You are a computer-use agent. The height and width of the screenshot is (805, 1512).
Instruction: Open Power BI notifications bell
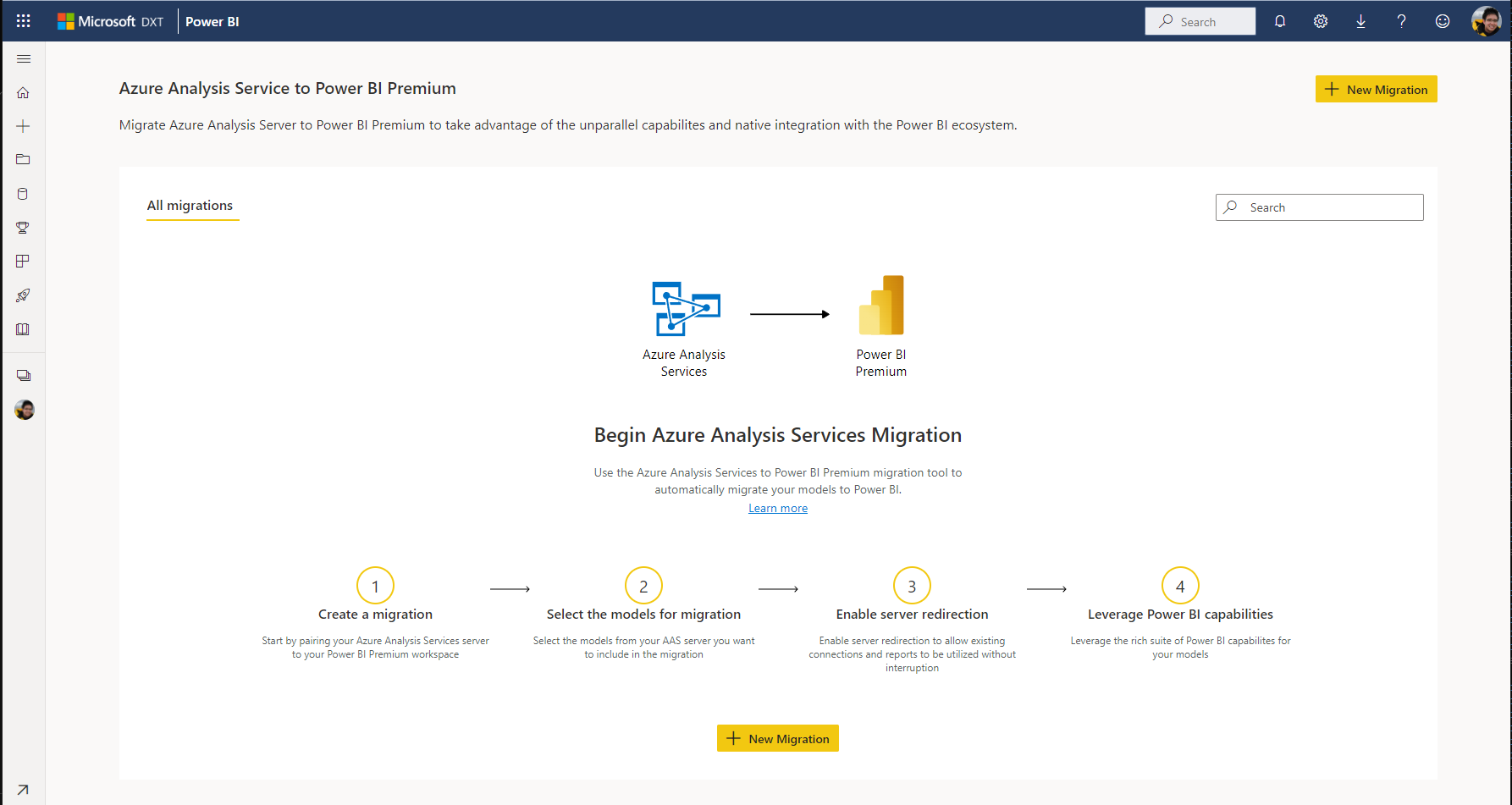[x=1279, y=21]
